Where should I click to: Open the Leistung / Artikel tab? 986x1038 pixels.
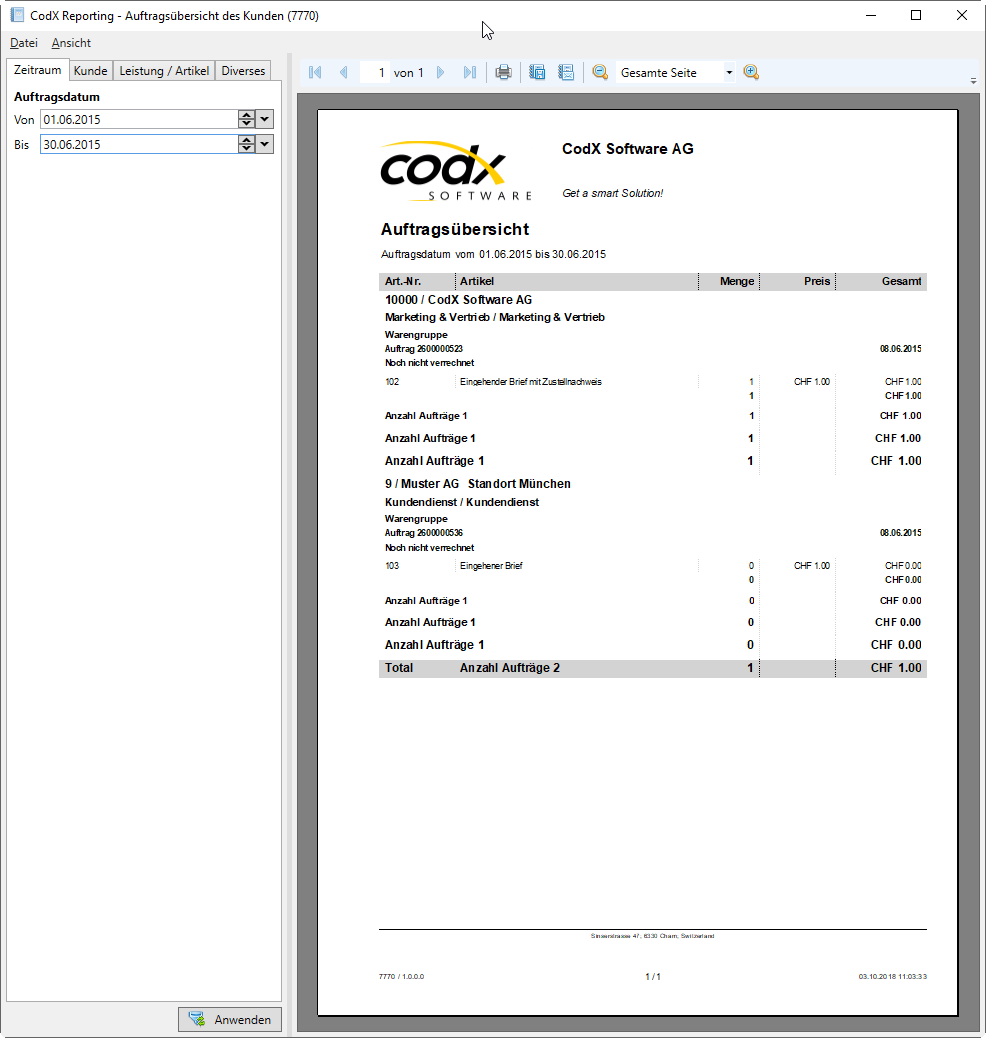click(164, 71)
